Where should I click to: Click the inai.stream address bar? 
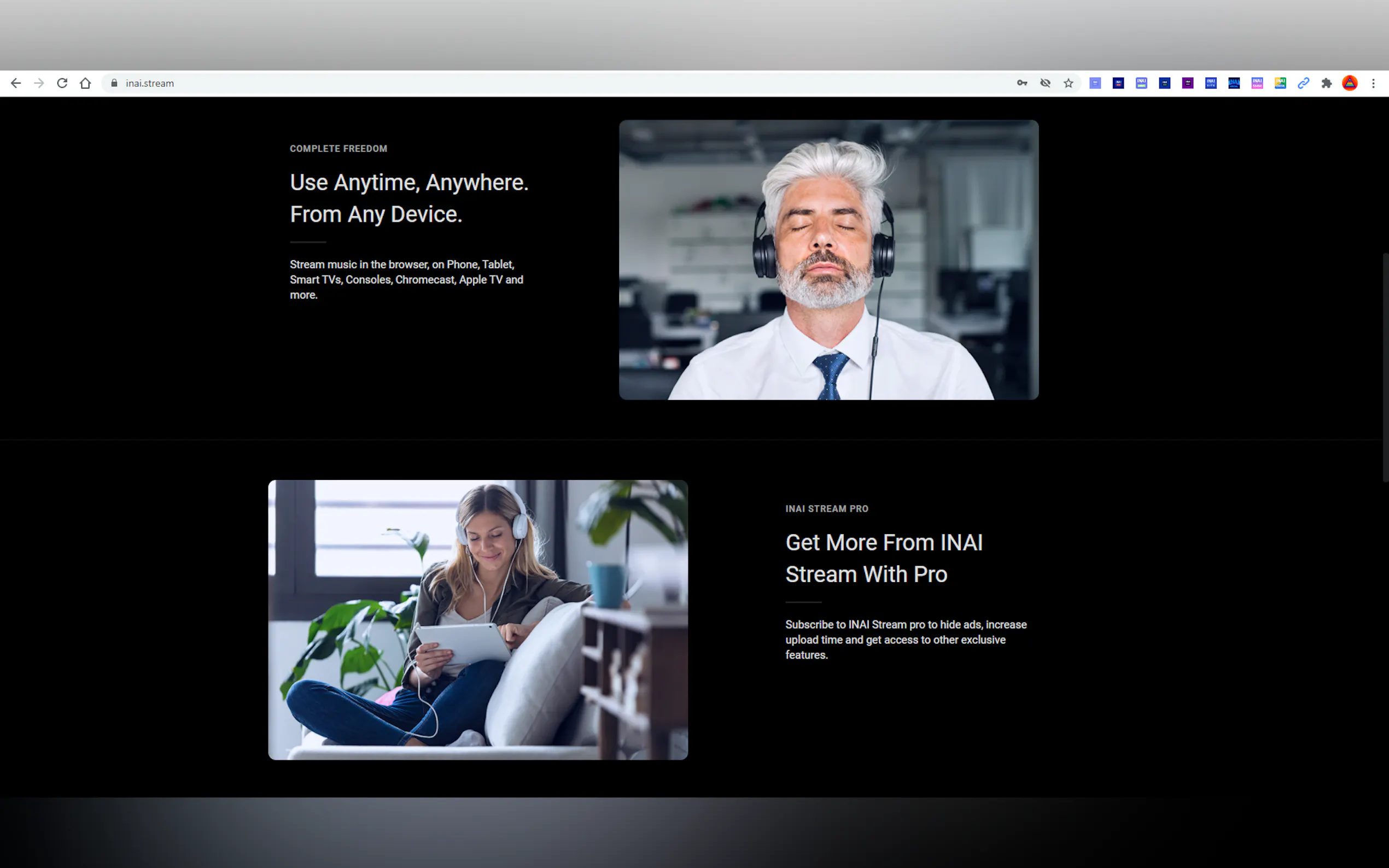point(517,83)
